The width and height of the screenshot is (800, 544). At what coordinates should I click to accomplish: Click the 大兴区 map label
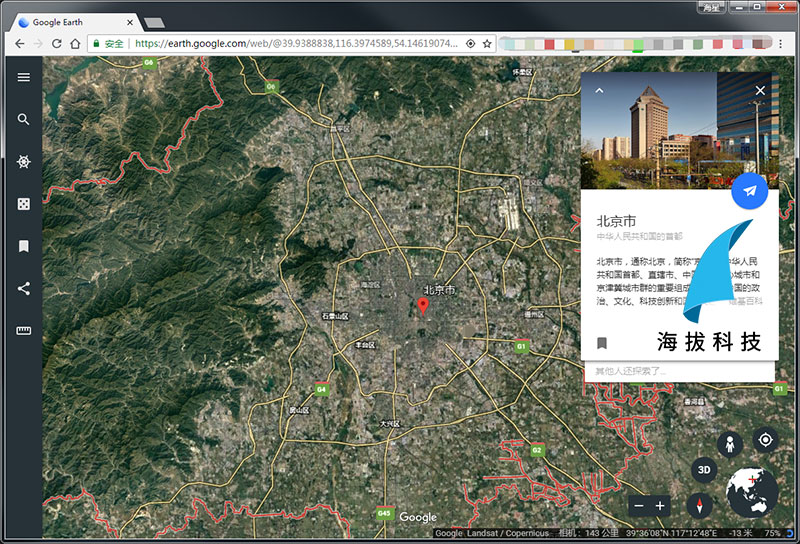pos(390,424)
